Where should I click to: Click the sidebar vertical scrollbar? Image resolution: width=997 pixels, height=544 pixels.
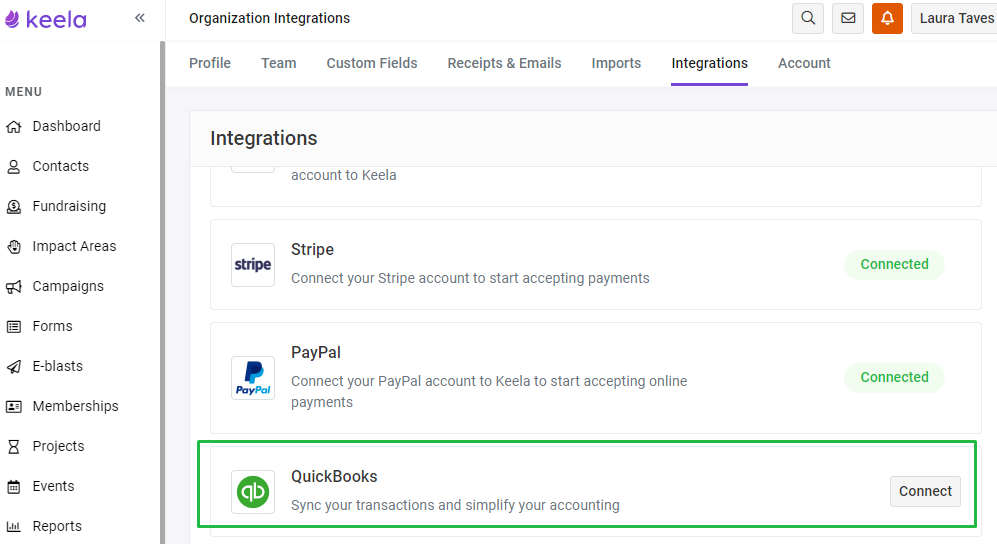click(162, 292)
